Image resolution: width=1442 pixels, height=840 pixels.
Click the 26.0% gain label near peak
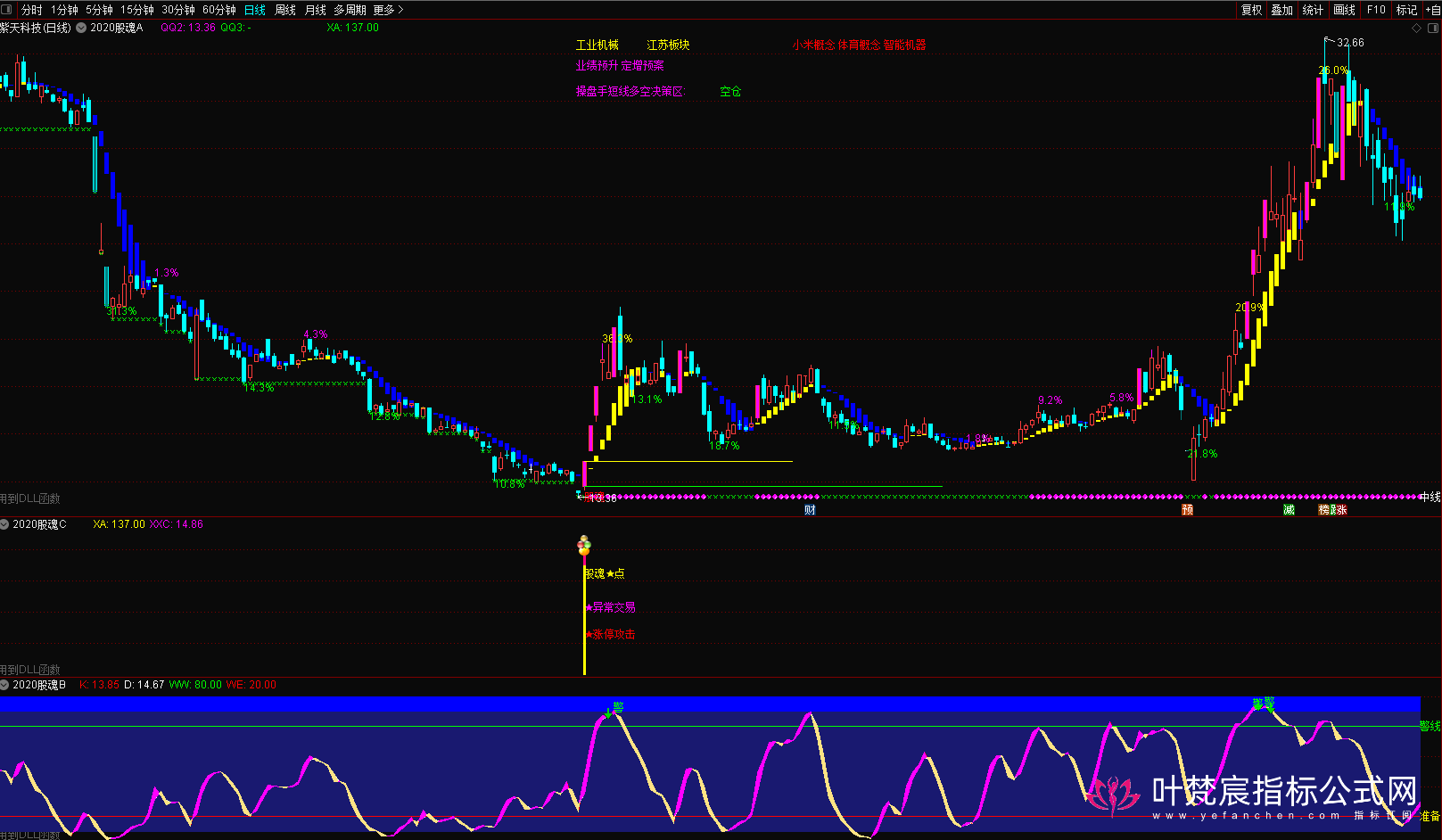pyautogui.click(x=1333, y=70)
